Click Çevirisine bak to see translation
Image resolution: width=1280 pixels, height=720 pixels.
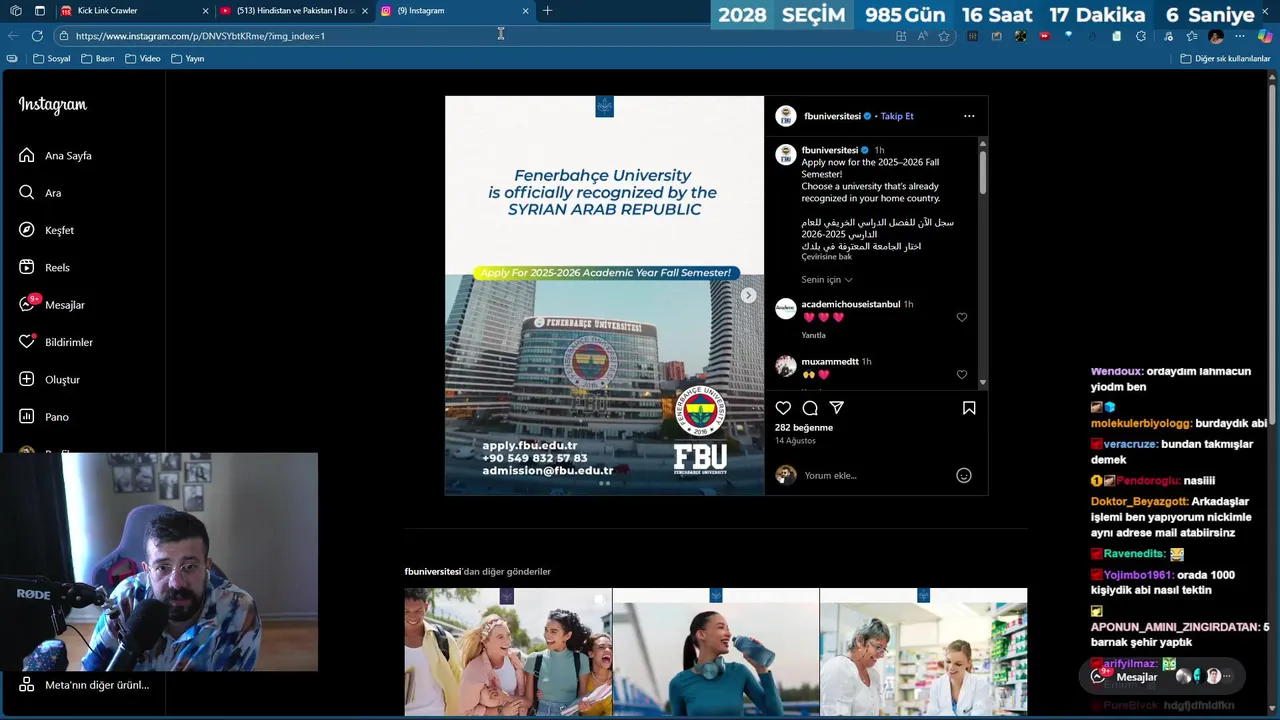826,257
